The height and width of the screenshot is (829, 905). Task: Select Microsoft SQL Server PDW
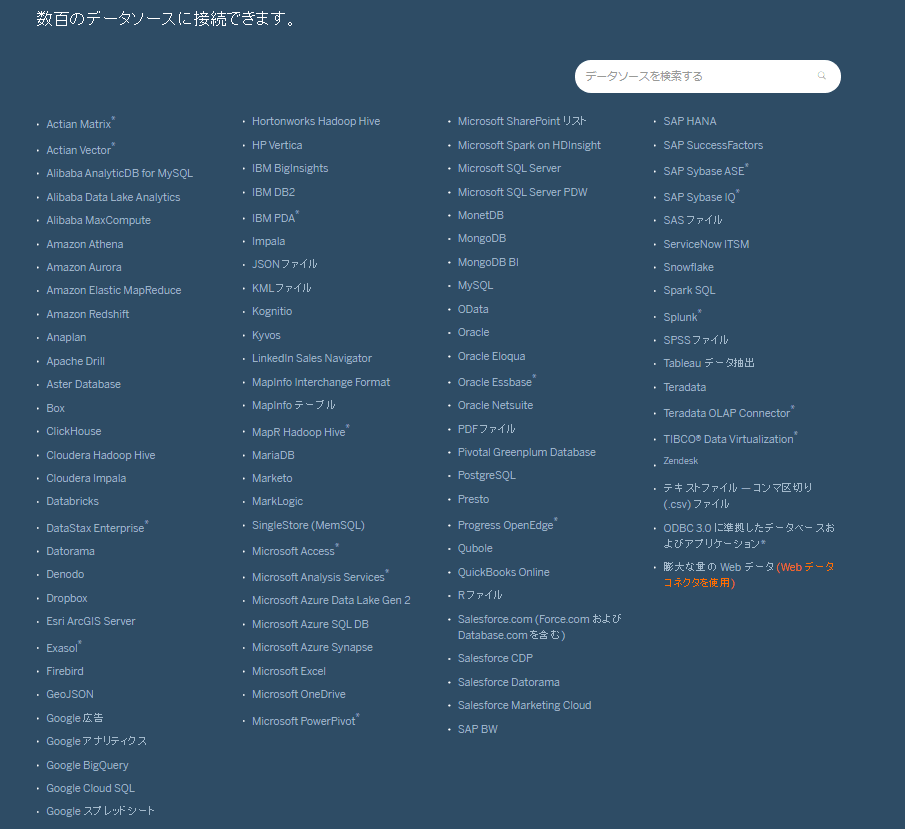click(522, 192)
